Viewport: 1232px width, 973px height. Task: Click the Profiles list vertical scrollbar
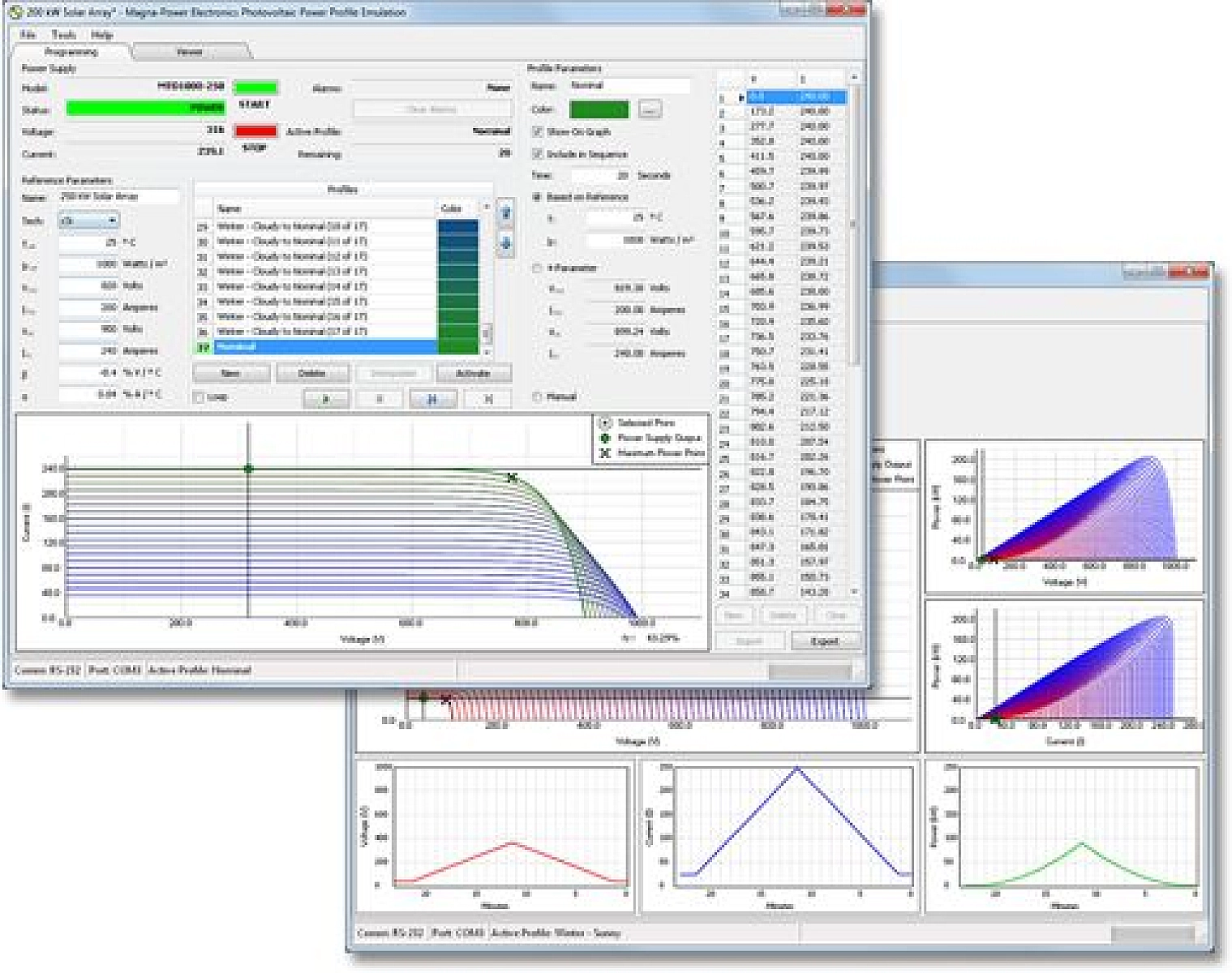[x=487, y=280]
